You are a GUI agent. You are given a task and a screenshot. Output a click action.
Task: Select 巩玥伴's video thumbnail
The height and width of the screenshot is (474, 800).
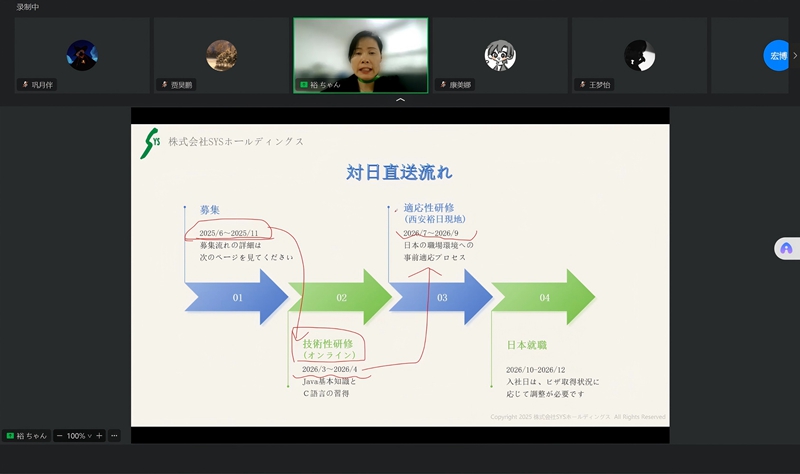82,55
